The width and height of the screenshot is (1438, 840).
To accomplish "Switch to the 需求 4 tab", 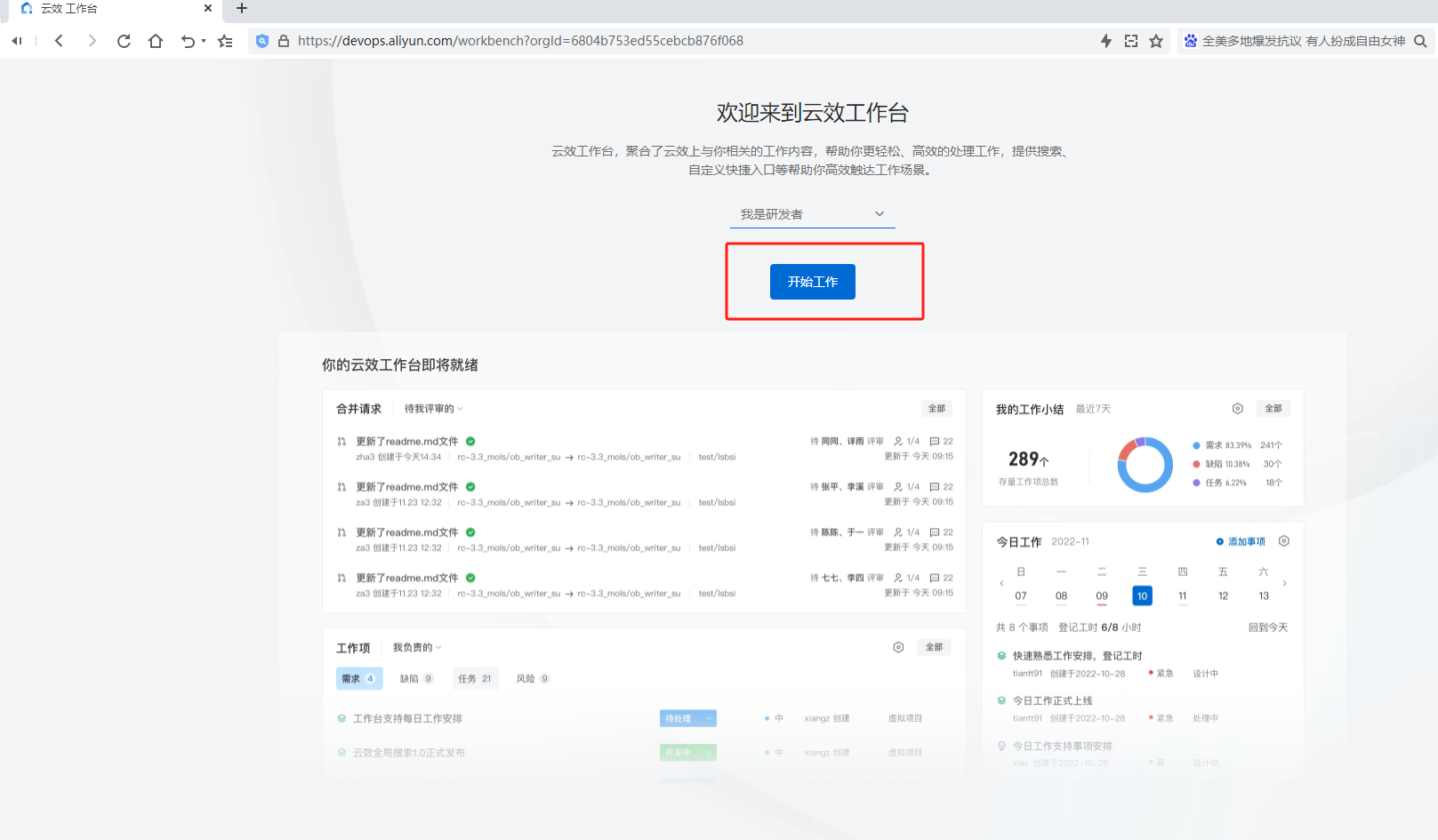I will (359, 678).
